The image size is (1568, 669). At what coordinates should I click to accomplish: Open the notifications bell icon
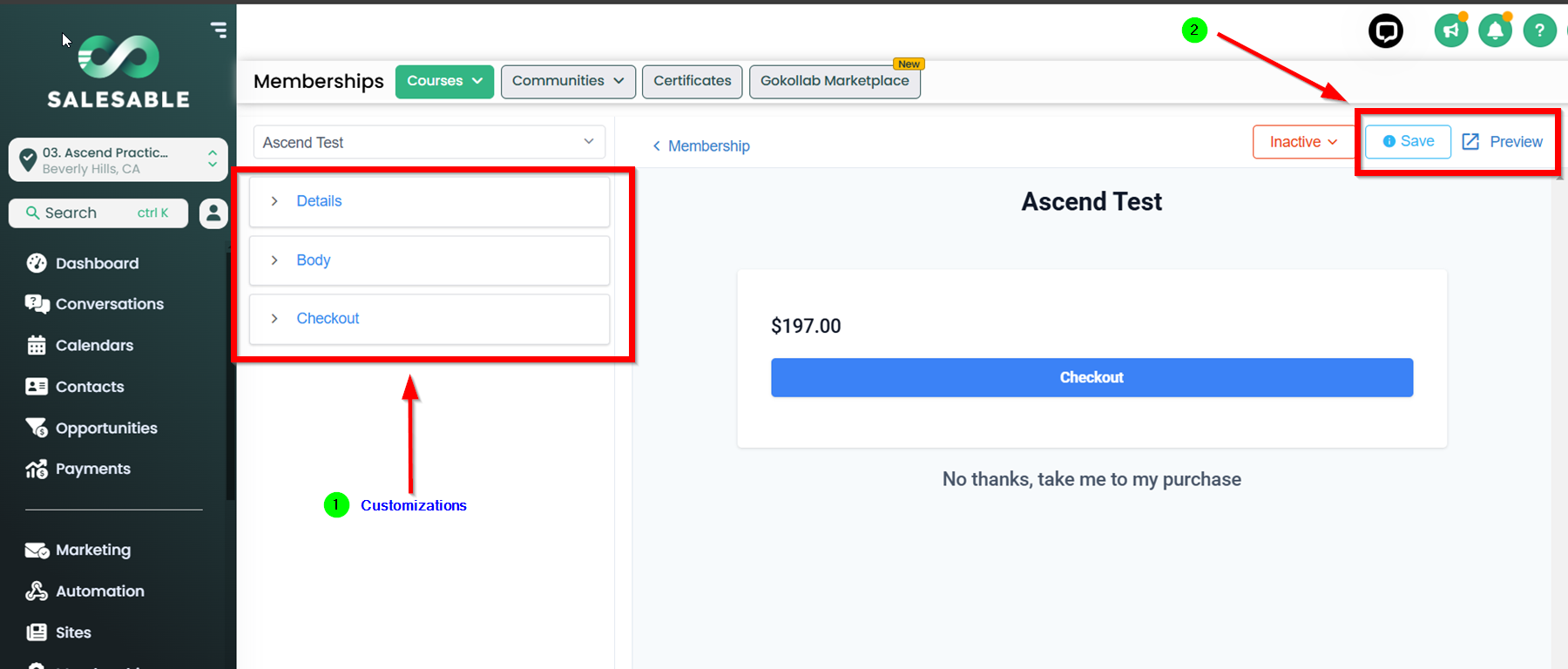[x=1496, y=31]
